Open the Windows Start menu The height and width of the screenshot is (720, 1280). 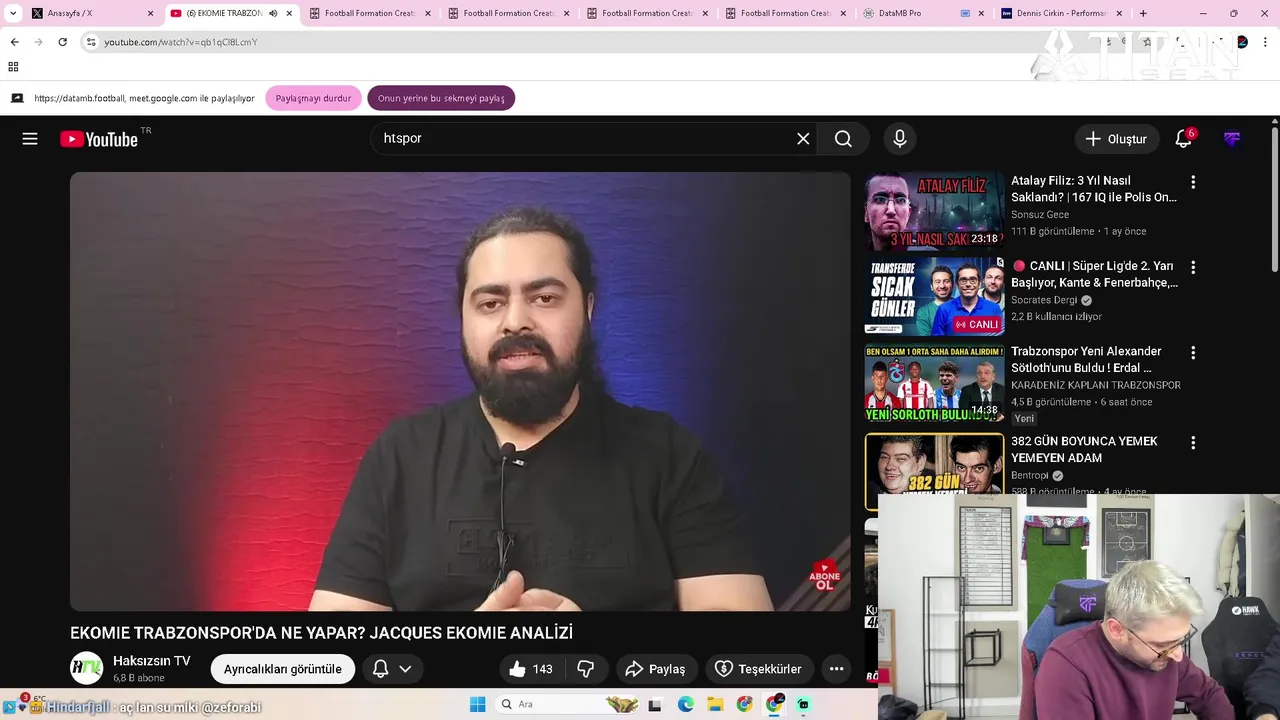click(478, 704)
